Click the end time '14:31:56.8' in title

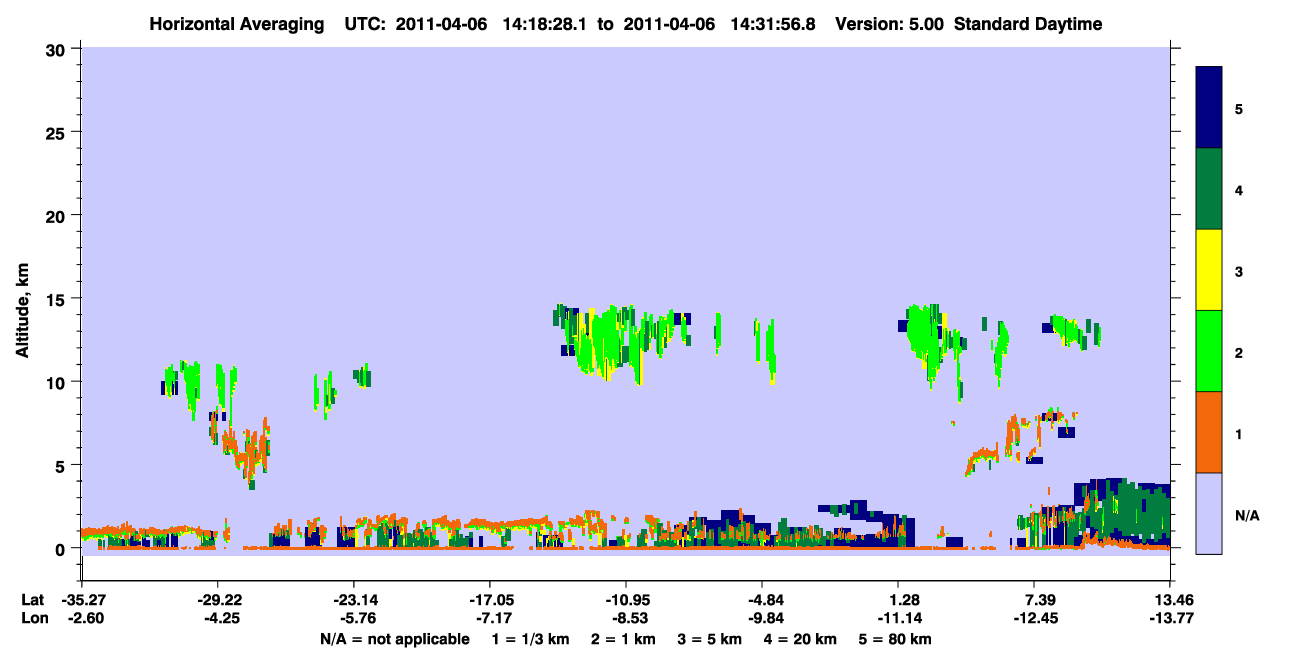click(775, 24)
